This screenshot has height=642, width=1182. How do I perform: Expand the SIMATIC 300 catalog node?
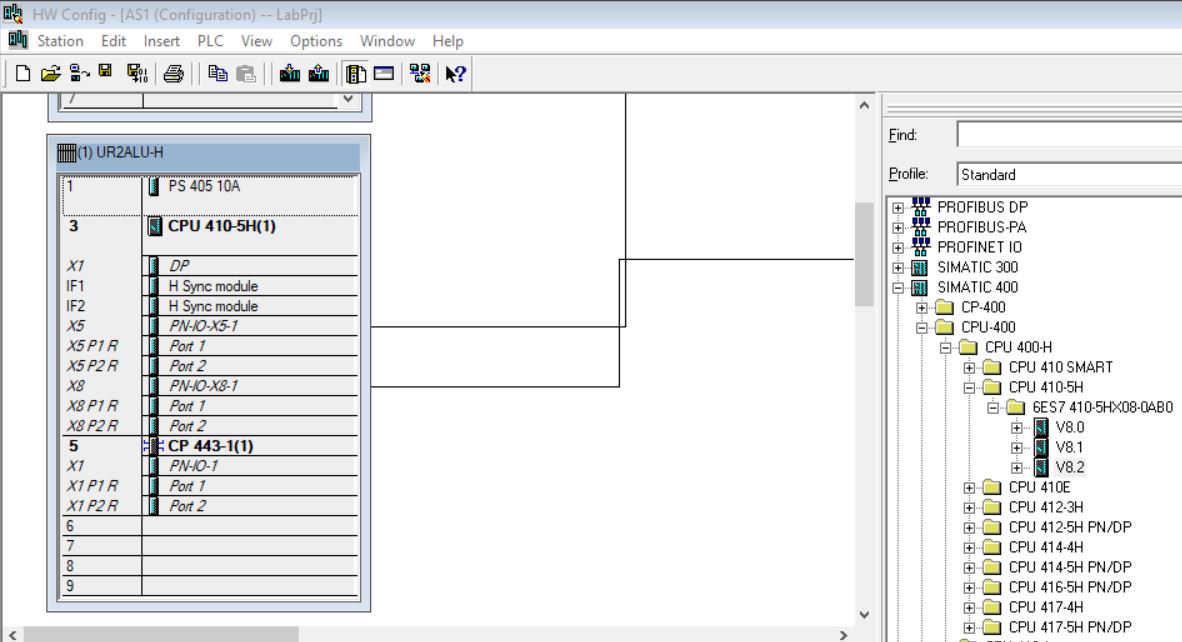tap(898, 268)
